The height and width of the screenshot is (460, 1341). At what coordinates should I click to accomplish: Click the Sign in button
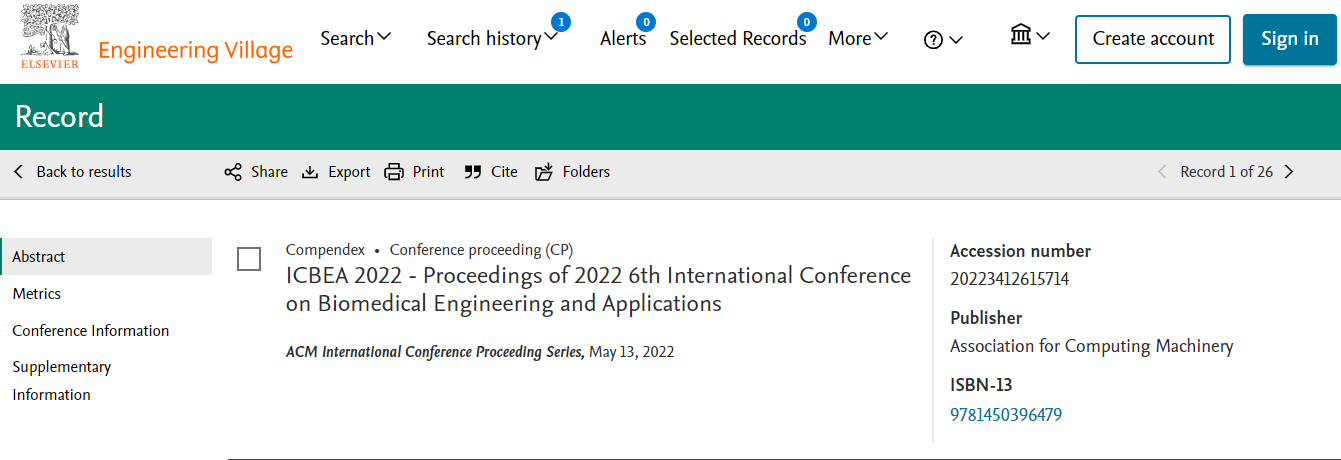(1290, 39)
